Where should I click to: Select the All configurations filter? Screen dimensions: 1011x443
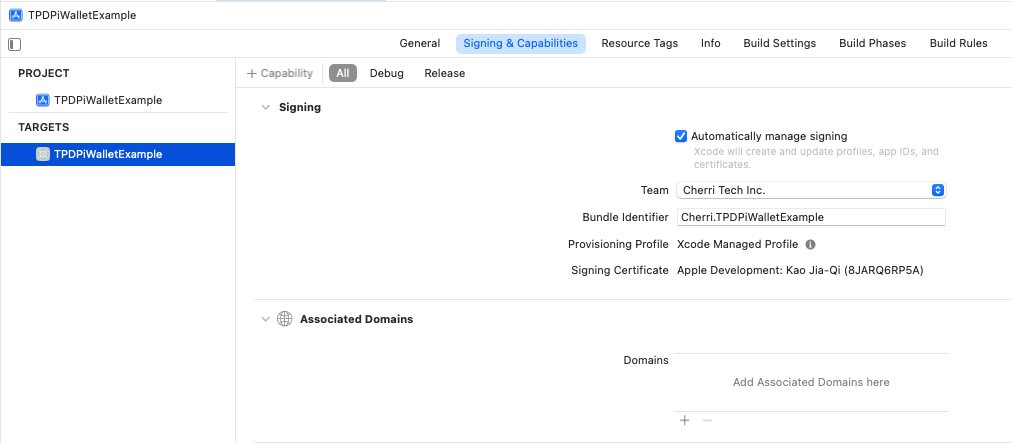click(342, 73)
